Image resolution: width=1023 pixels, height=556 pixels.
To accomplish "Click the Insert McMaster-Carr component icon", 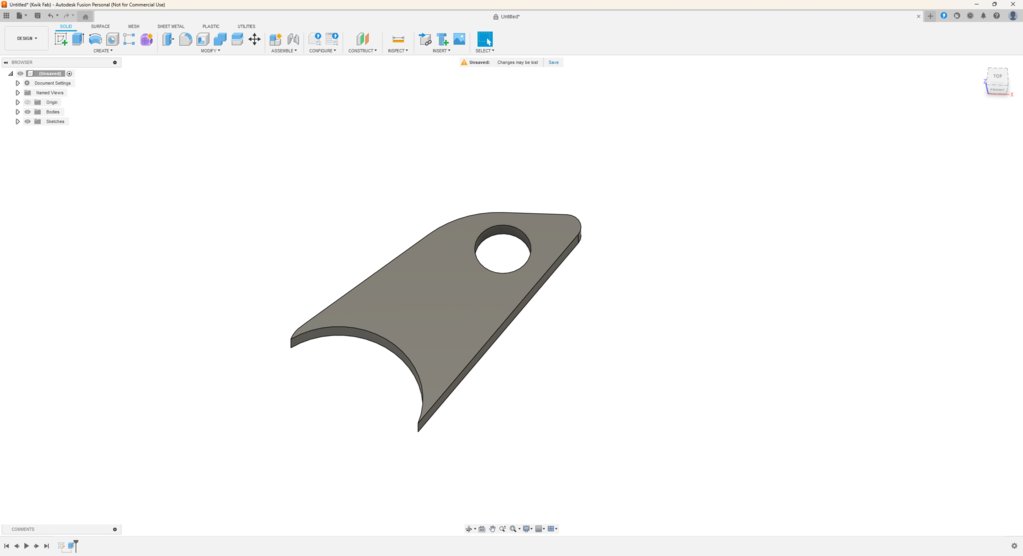I will pos(442,39).
